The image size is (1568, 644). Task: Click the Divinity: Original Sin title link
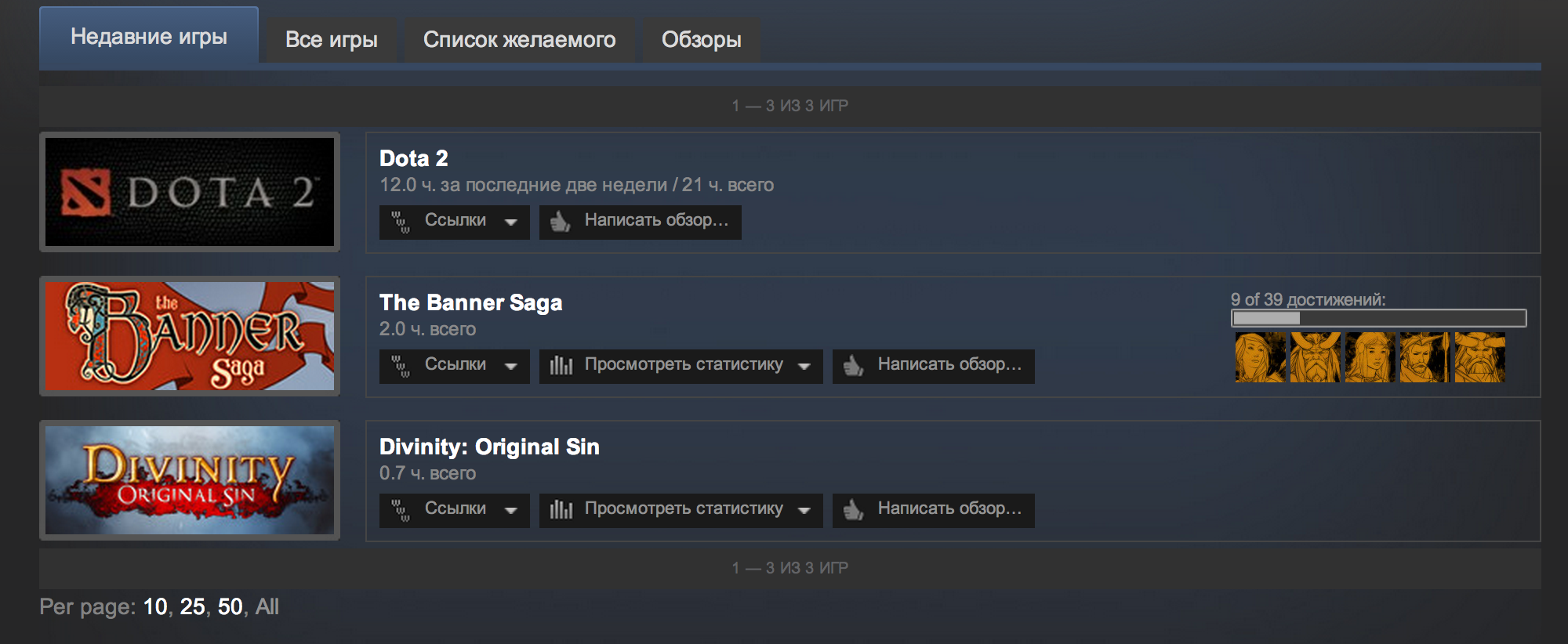coord(489,447)
